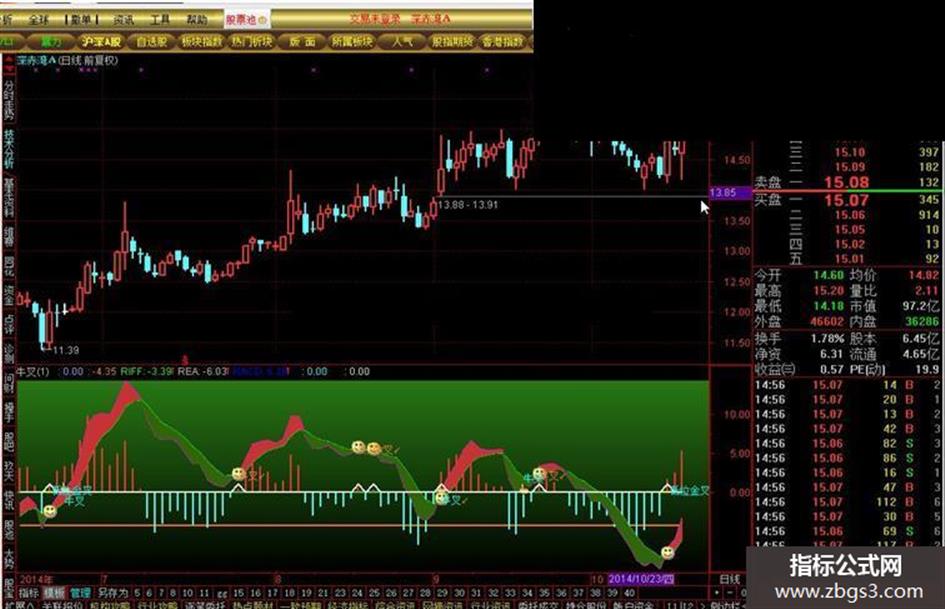Click the 量力 toolbar button

pyautogui.click(x=52, y=42)
